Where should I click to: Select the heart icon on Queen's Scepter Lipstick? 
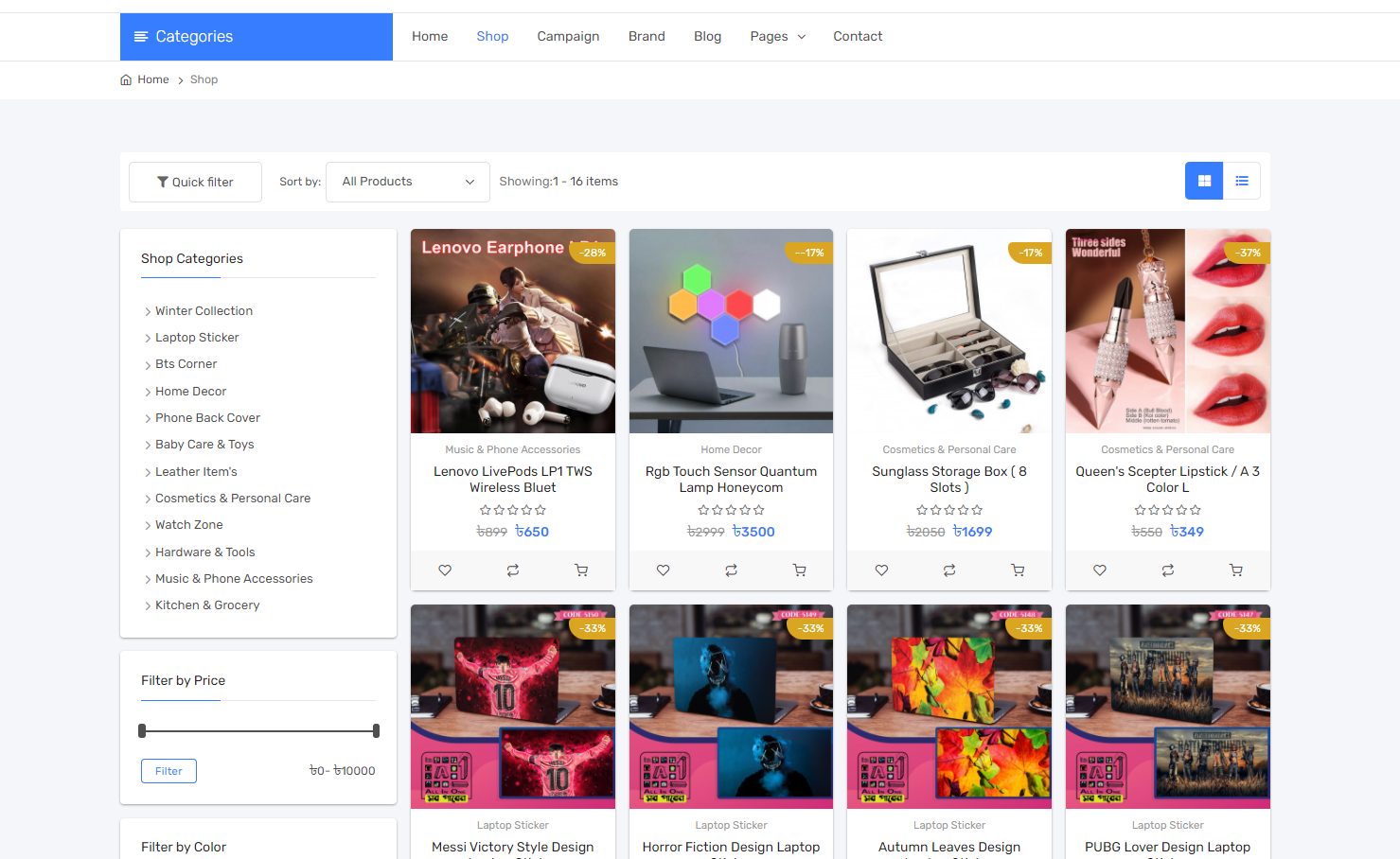1099,570
